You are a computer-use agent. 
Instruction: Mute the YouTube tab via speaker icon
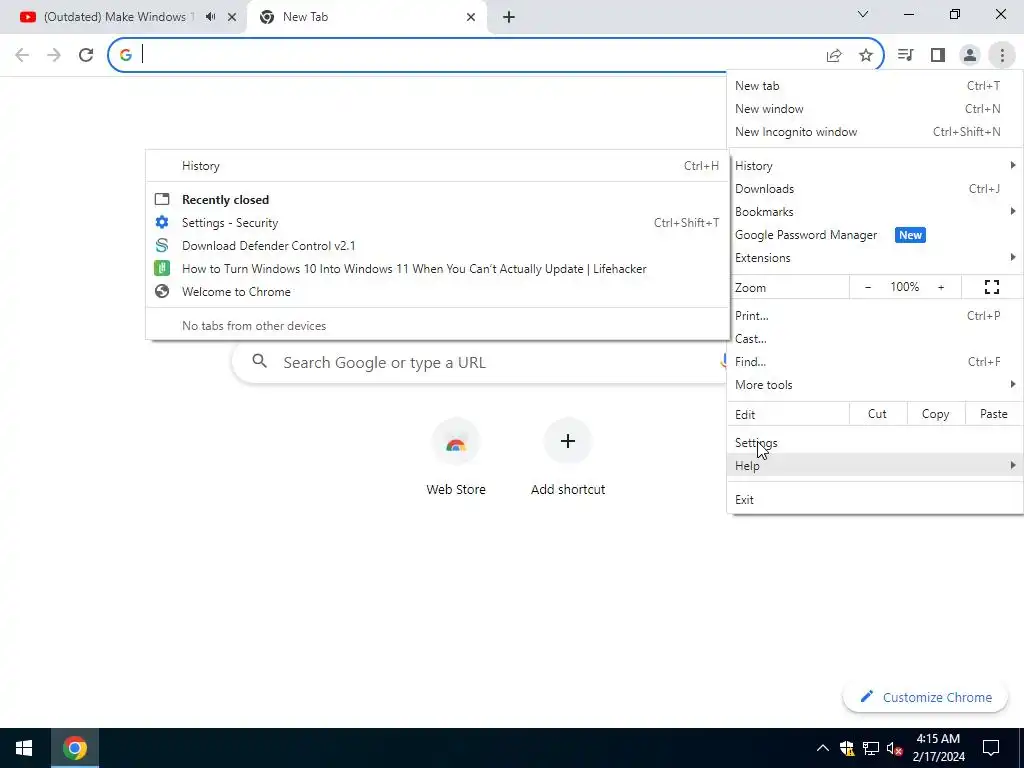(210, 17)
